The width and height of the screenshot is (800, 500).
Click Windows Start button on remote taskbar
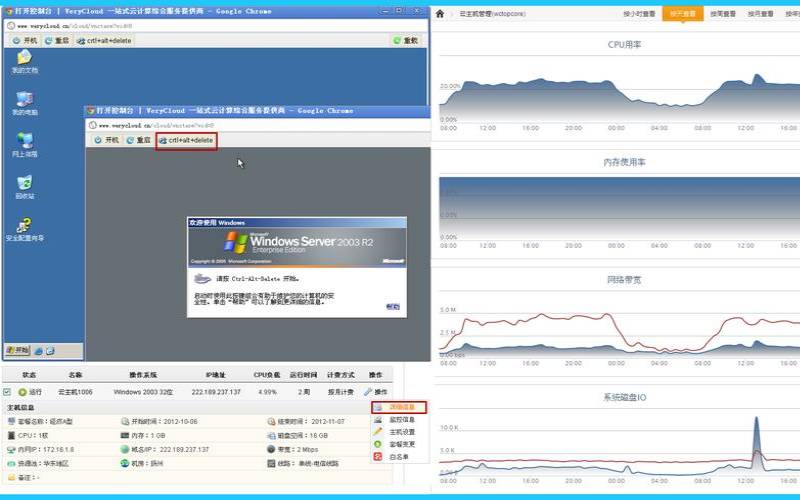[x=18, y=351]
